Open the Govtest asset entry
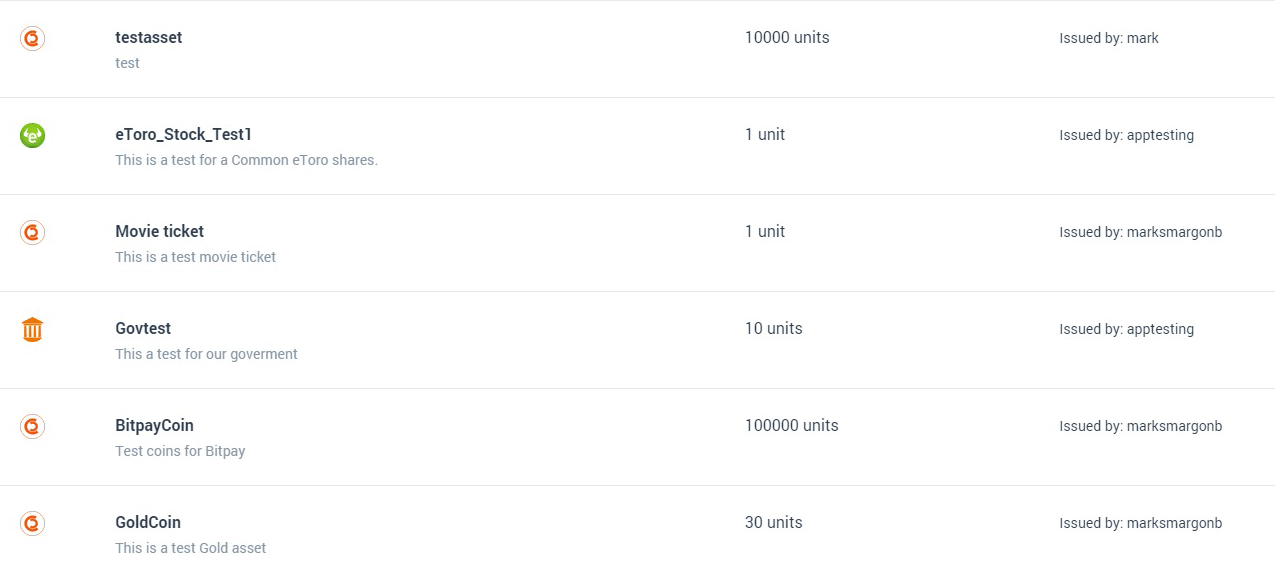Image resolution: width=1275 pixels, height=582 pixels. (x=143, y=329)
